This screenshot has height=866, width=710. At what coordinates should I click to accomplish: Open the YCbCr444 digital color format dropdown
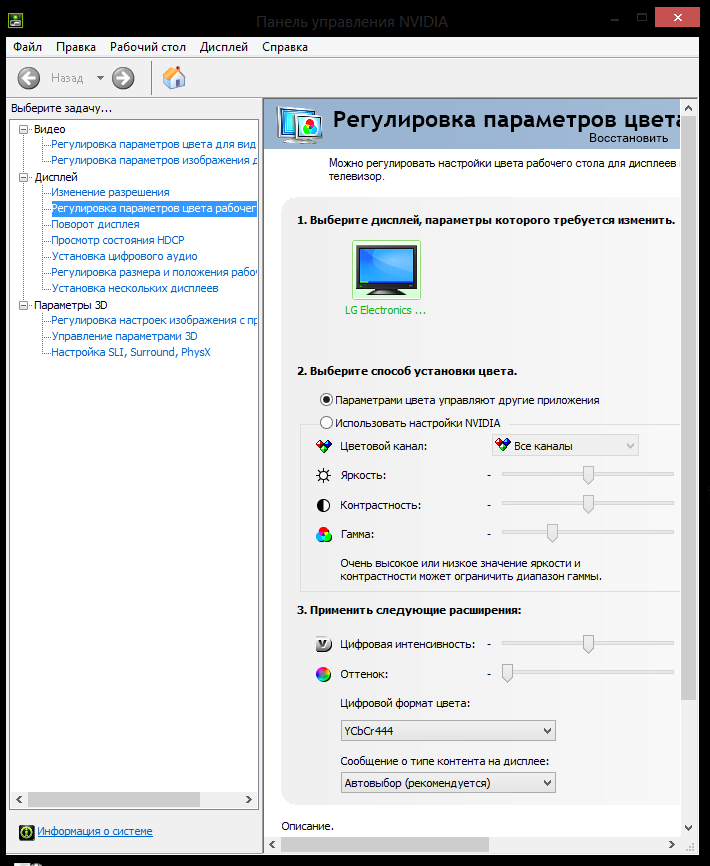tap(448, 731)
